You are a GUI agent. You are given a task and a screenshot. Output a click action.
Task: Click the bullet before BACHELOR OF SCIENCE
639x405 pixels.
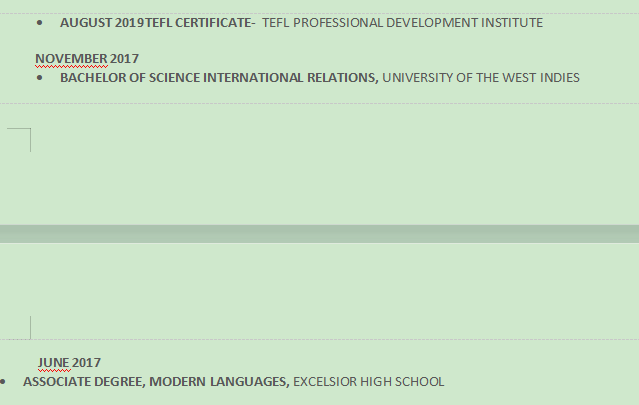(x=39, y=77)
